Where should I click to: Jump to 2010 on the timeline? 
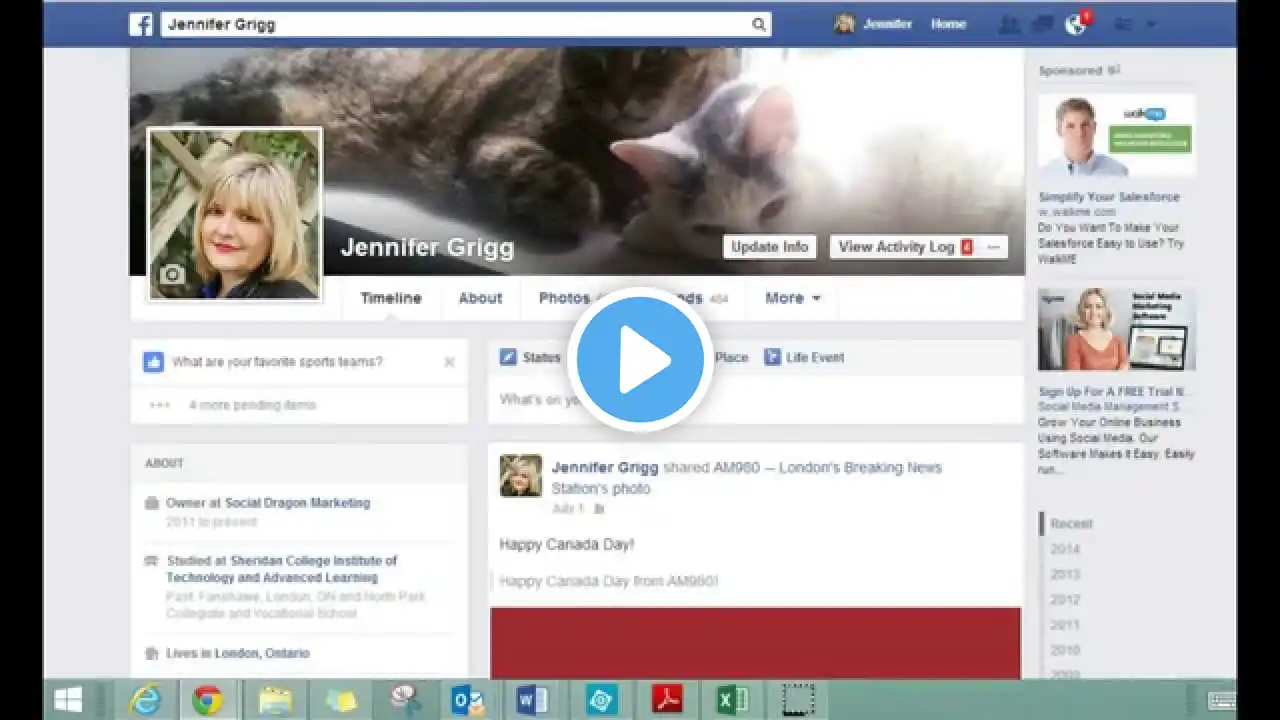1065,650
